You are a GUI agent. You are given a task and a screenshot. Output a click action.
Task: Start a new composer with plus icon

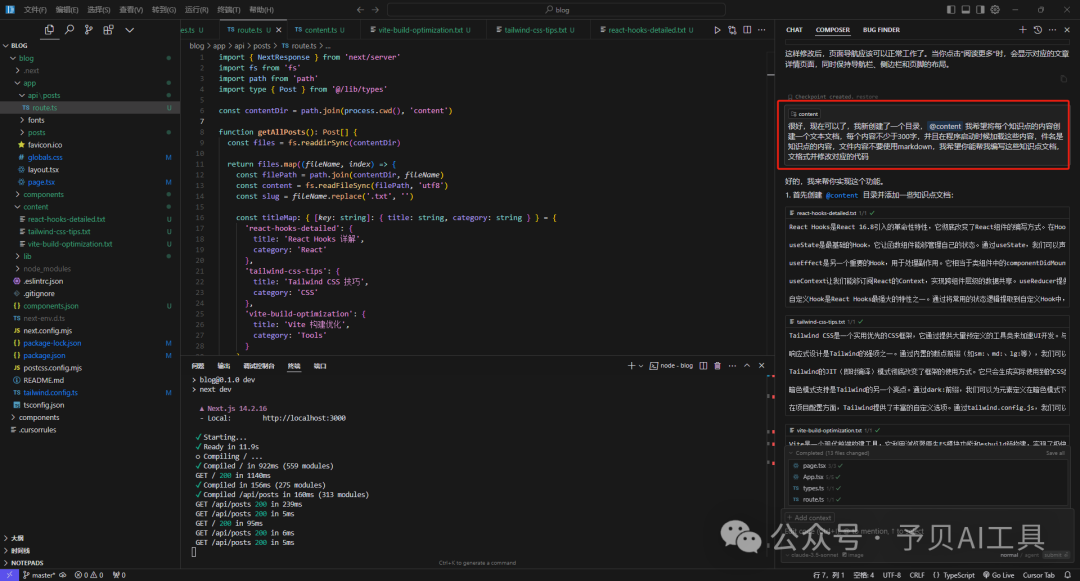coord(1023,30)
